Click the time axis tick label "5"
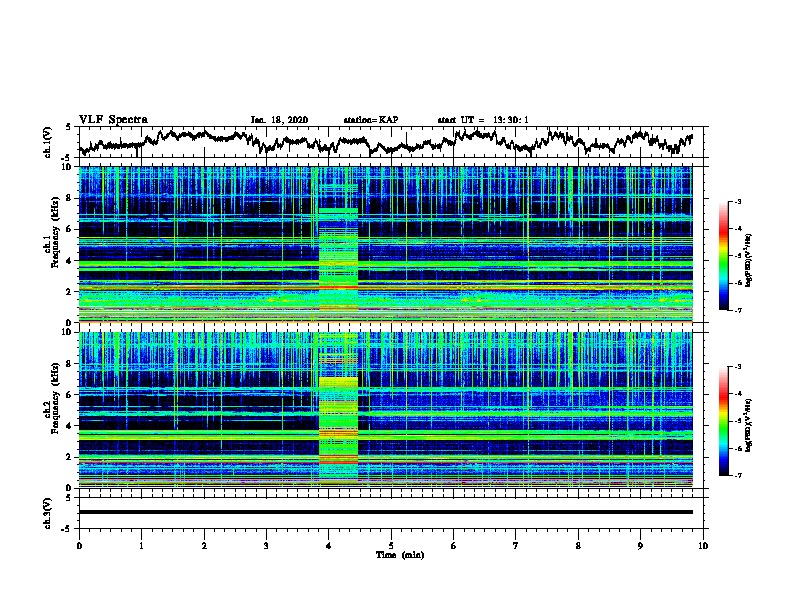 click(x=391, y=546)
